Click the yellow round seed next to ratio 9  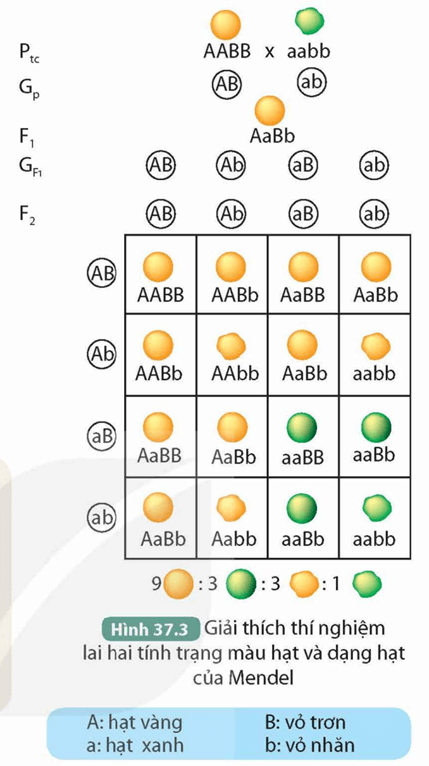179,584
